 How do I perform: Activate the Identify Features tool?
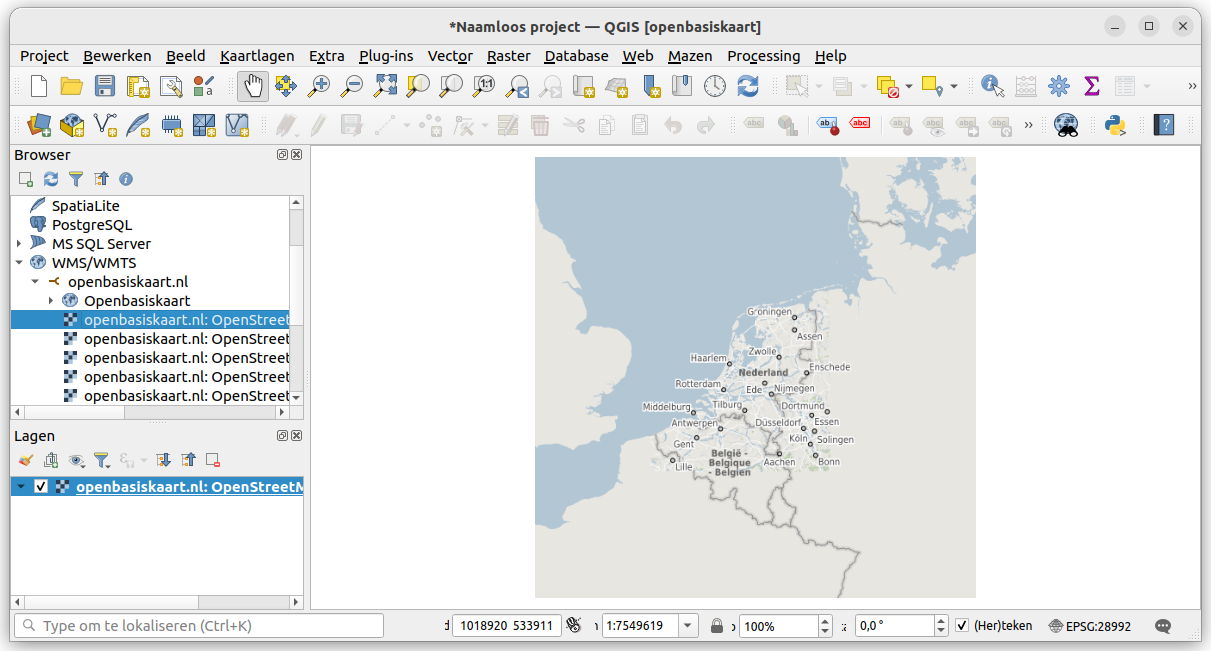993,86
